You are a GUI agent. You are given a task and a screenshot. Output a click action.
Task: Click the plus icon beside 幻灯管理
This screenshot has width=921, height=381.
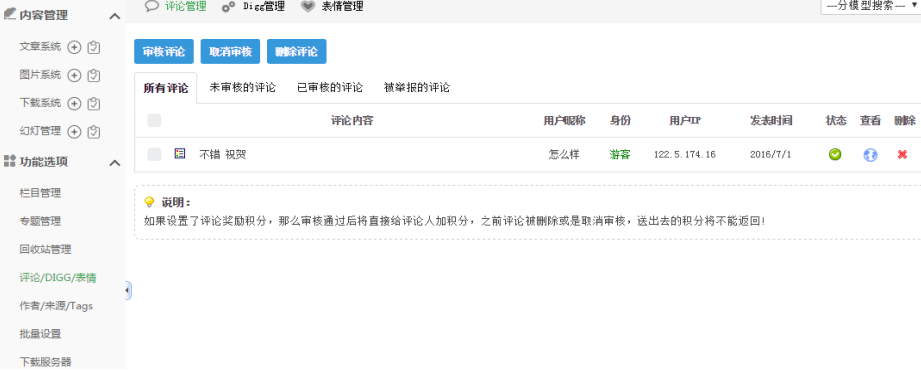pos(74,132)
